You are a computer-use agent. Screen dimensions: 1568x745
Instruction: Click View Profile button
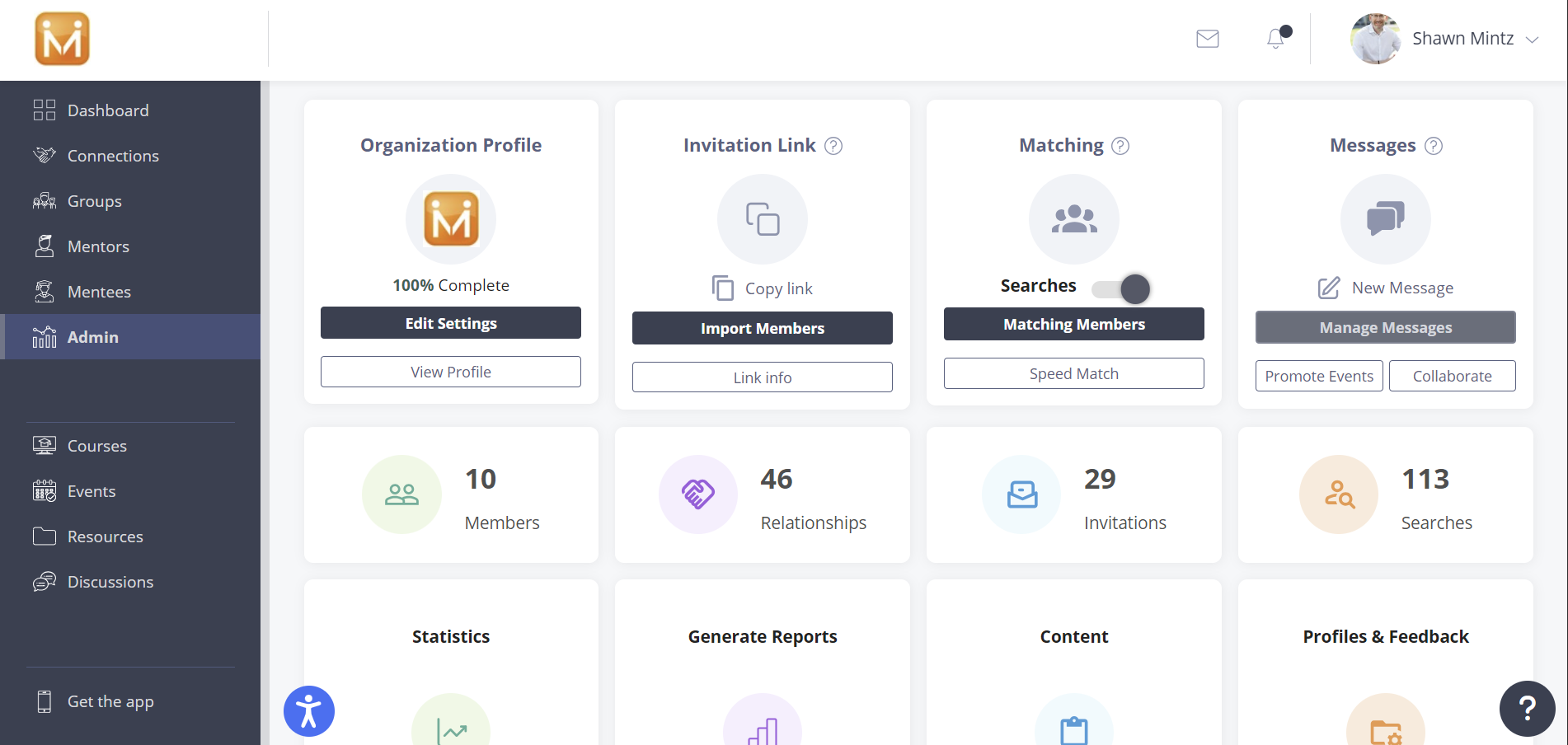[x=451, y=372]
